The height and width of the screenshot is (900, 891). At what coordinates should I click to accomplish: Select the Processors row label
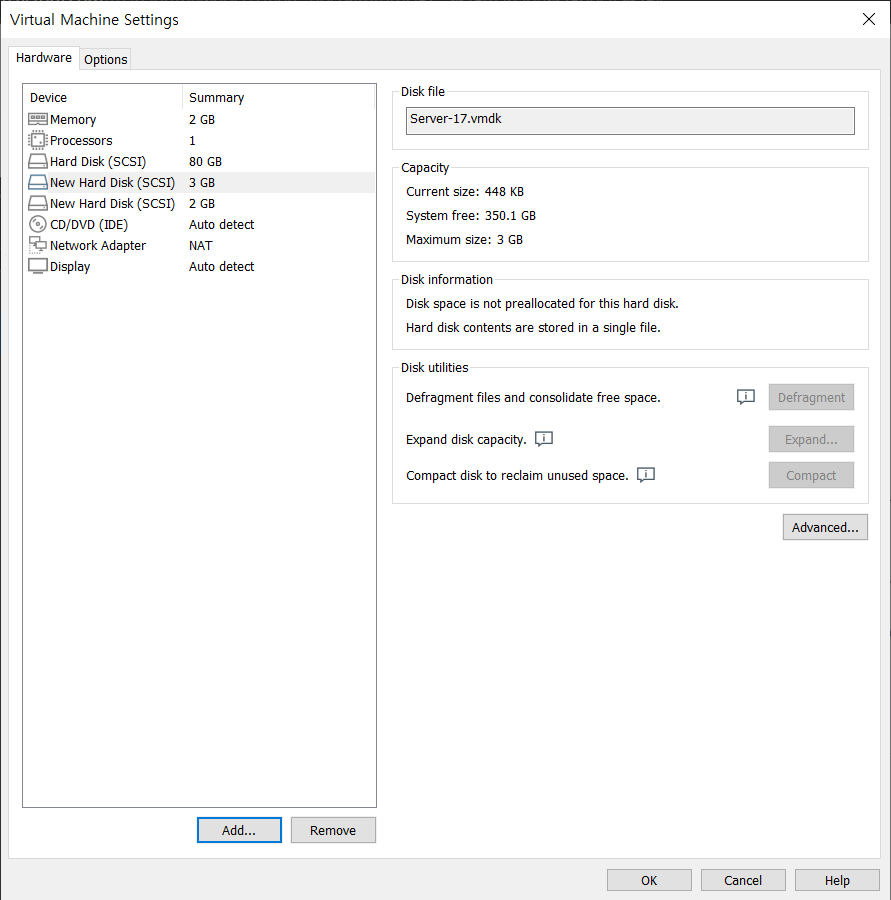(x=81, y=141)
